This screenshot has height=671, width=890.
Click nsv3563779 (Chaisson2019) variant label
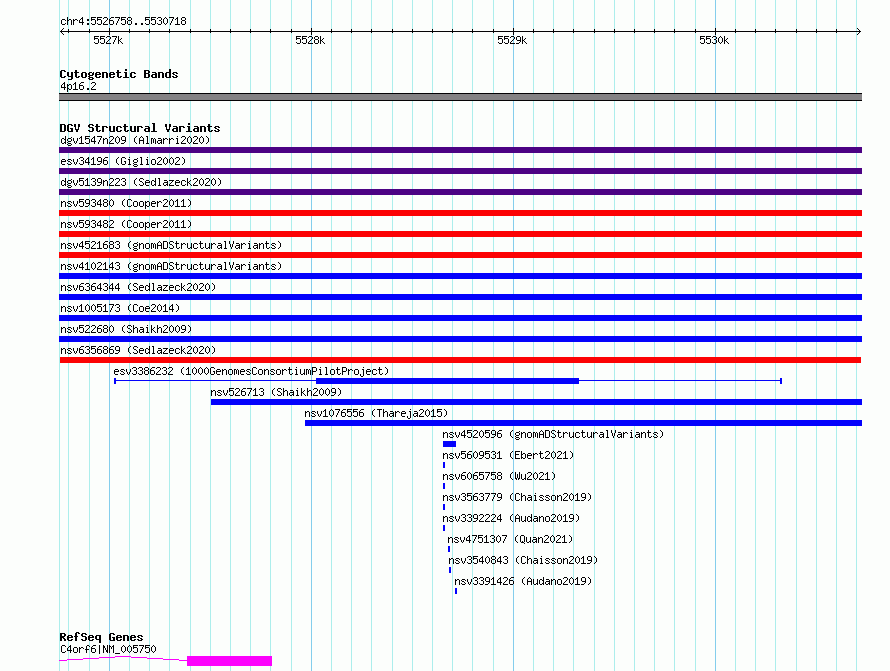click(x=518, y=497)
